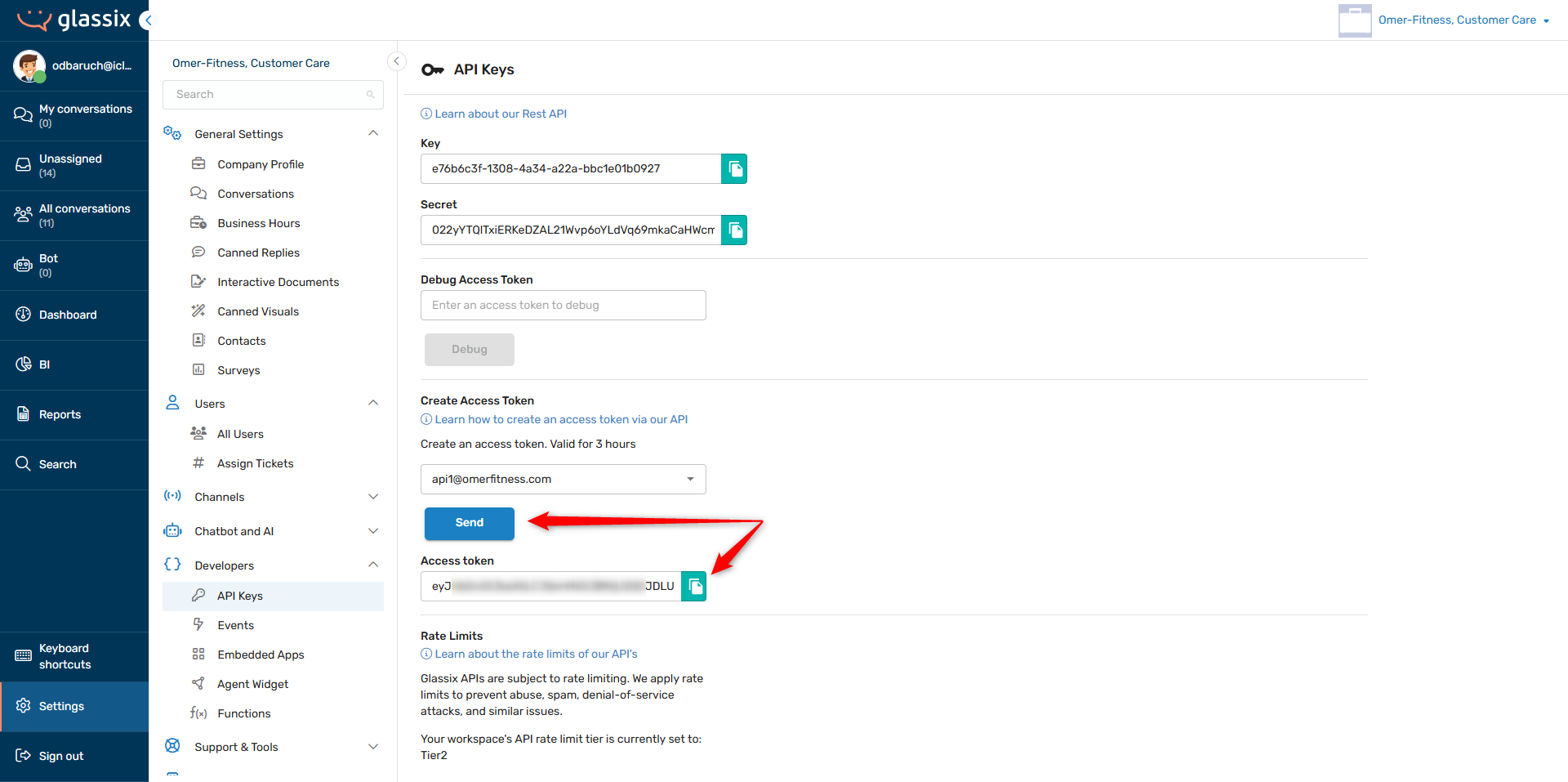Viewport: 1568px width, 782px height.
Task: Open Contacts settings
Action: [x=273, y=341]
